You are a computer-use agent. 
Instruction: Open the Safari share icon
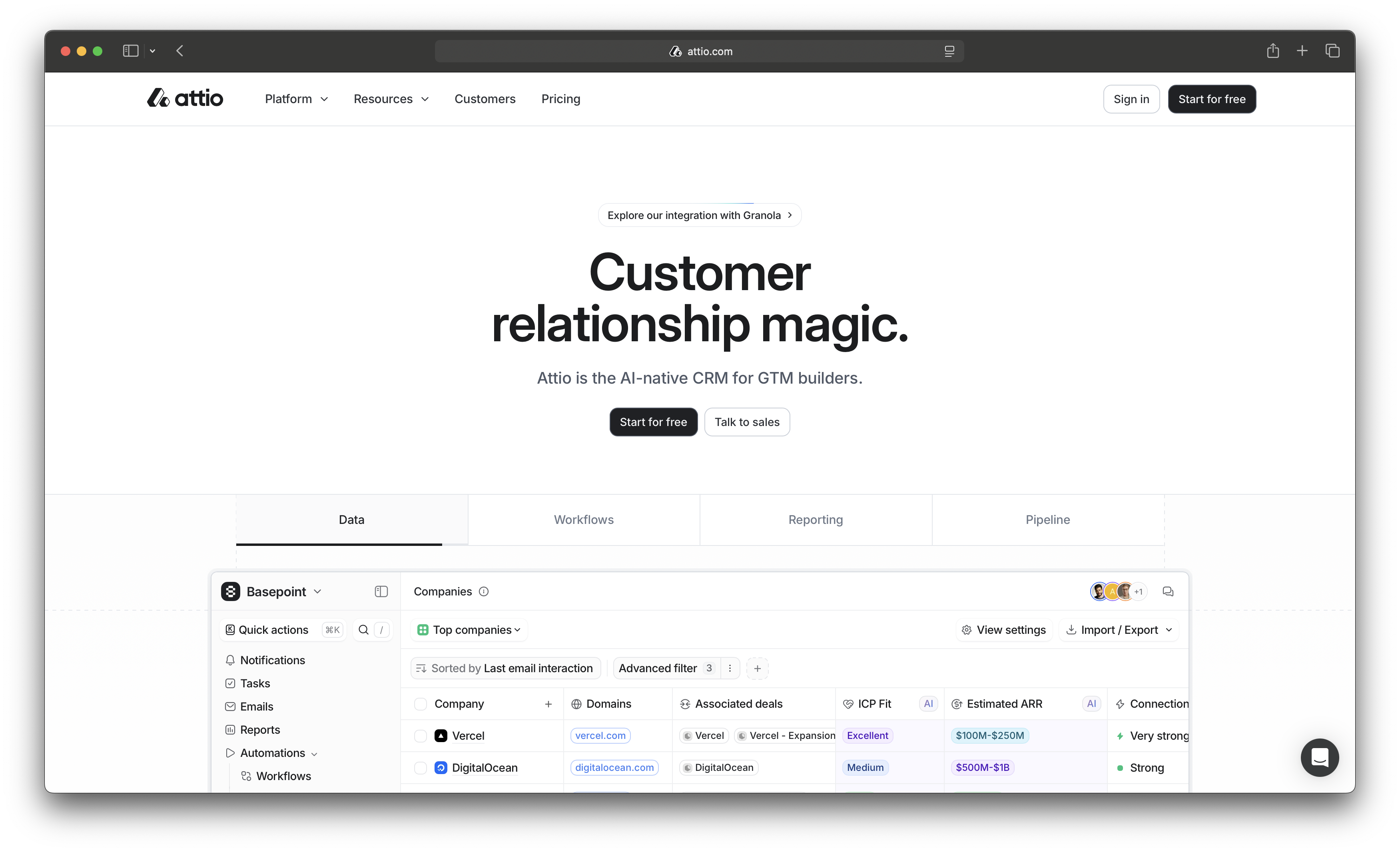(1273, 51)
